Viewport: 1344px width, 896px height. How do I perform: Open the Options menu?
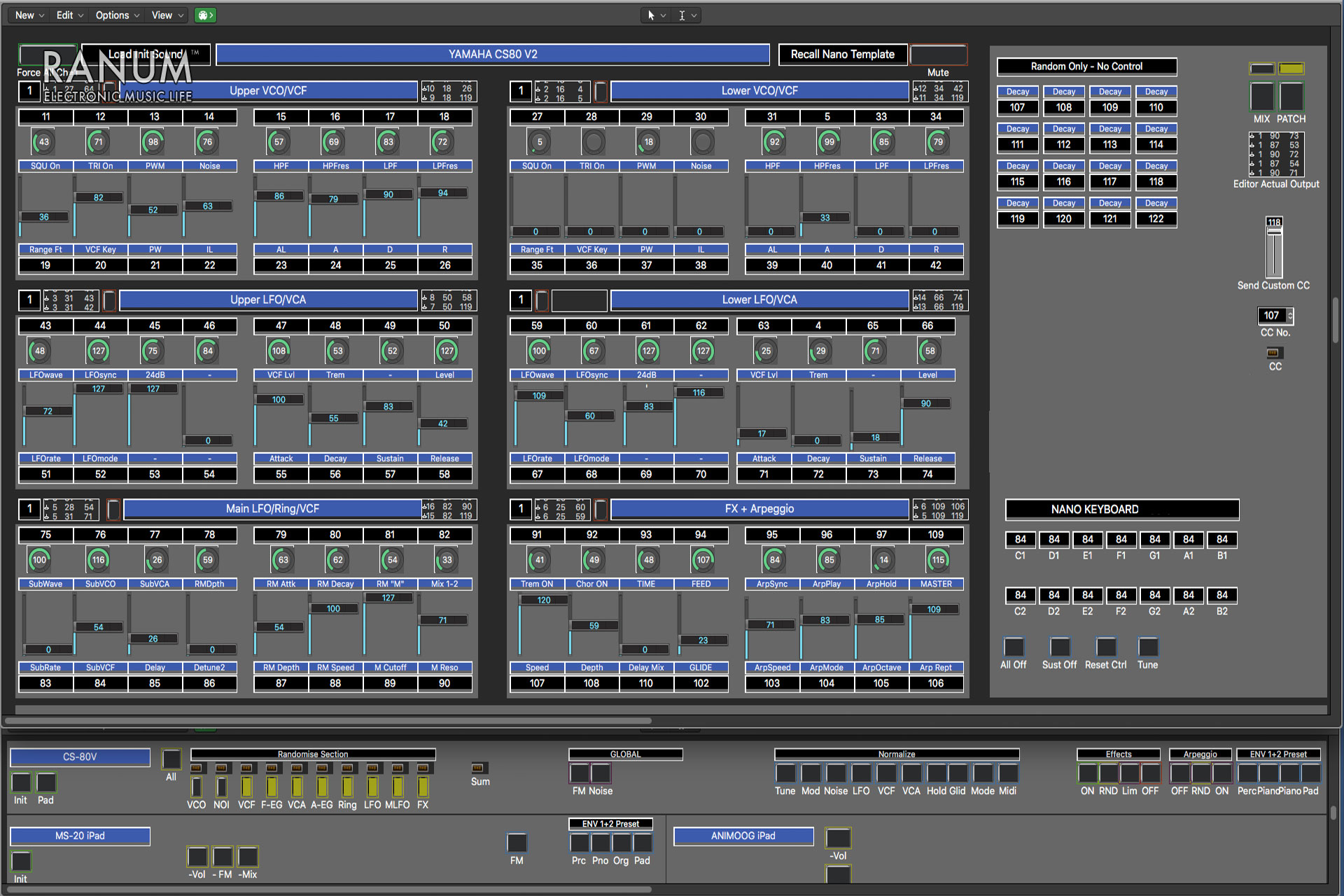click(118, 15)
